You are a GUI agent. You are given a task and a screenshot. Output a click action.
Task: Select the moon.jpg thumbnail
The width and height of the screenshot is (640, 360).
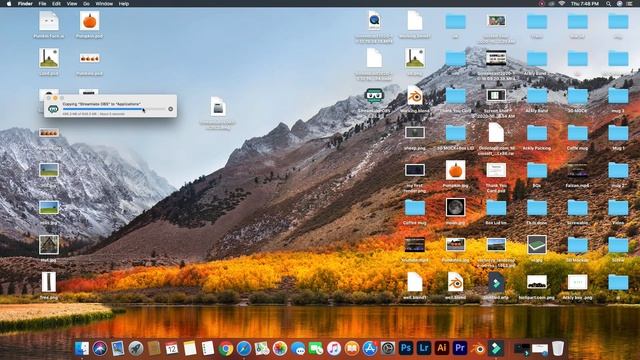pos(455,207)
